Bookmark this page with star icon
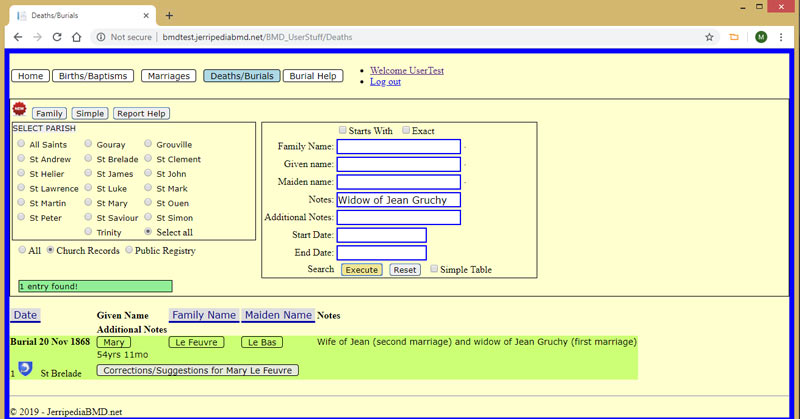 [x=709, y=37]
